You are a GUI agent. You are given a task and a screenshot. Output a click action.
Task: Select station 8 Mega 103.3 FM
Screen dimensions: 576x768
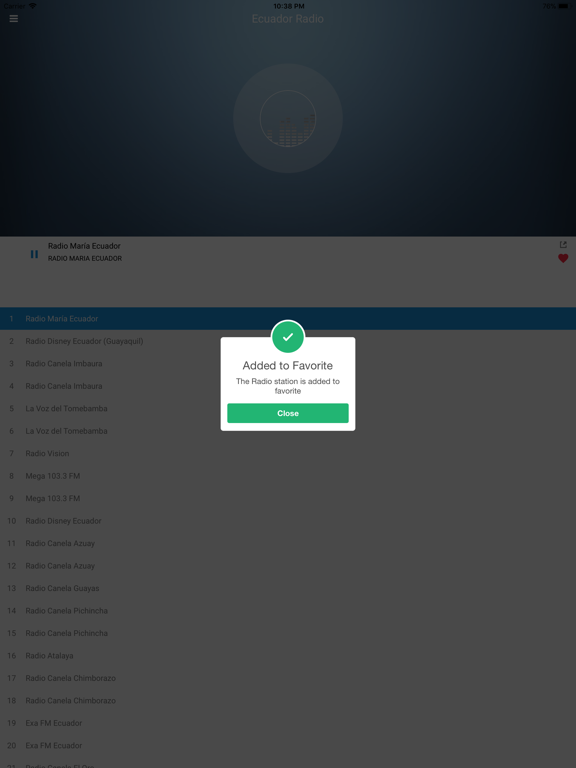(x=288, y=476)
